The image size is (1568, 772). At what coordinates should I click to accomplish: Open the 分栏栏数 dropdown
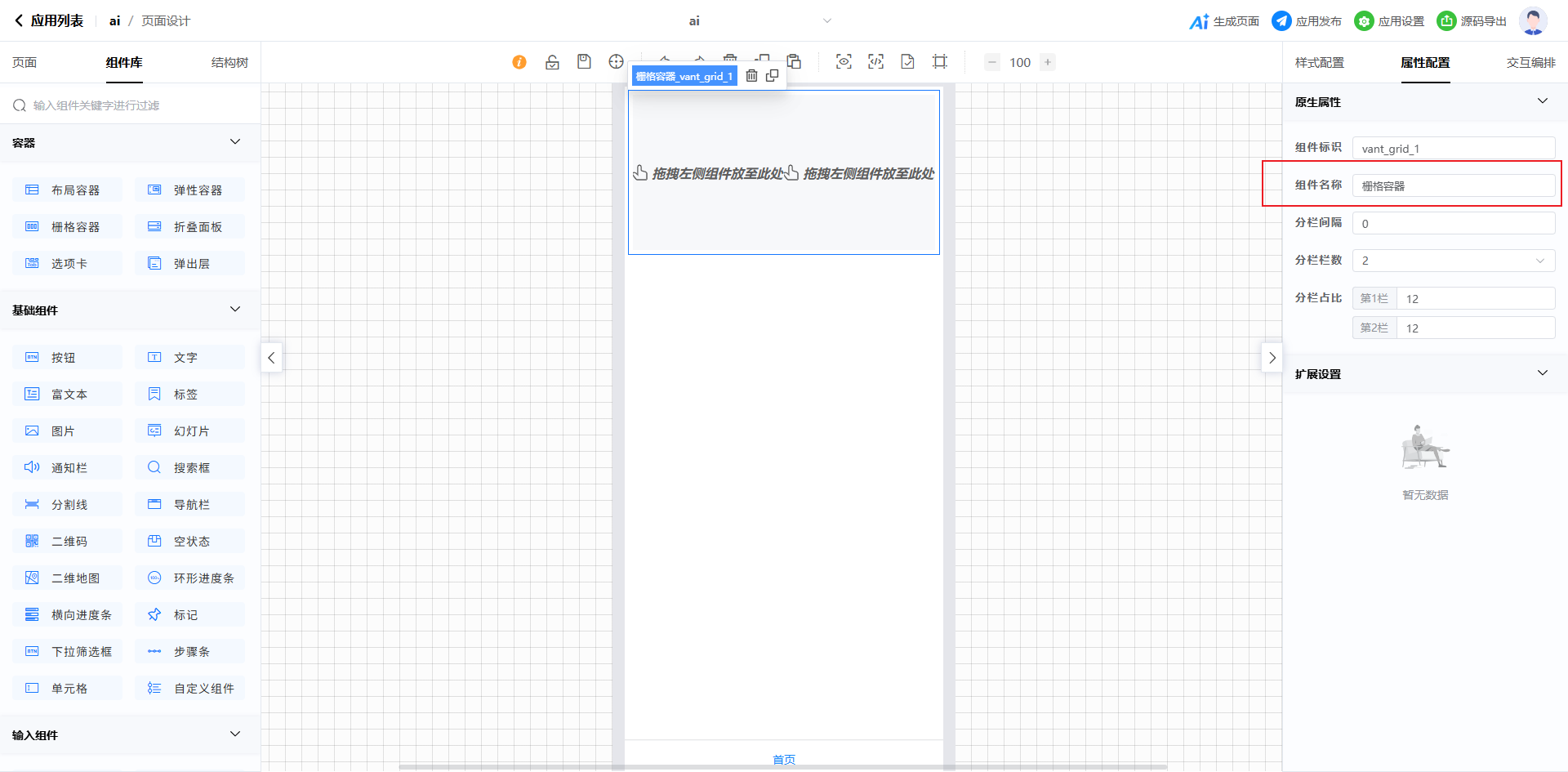point(1453,261)
